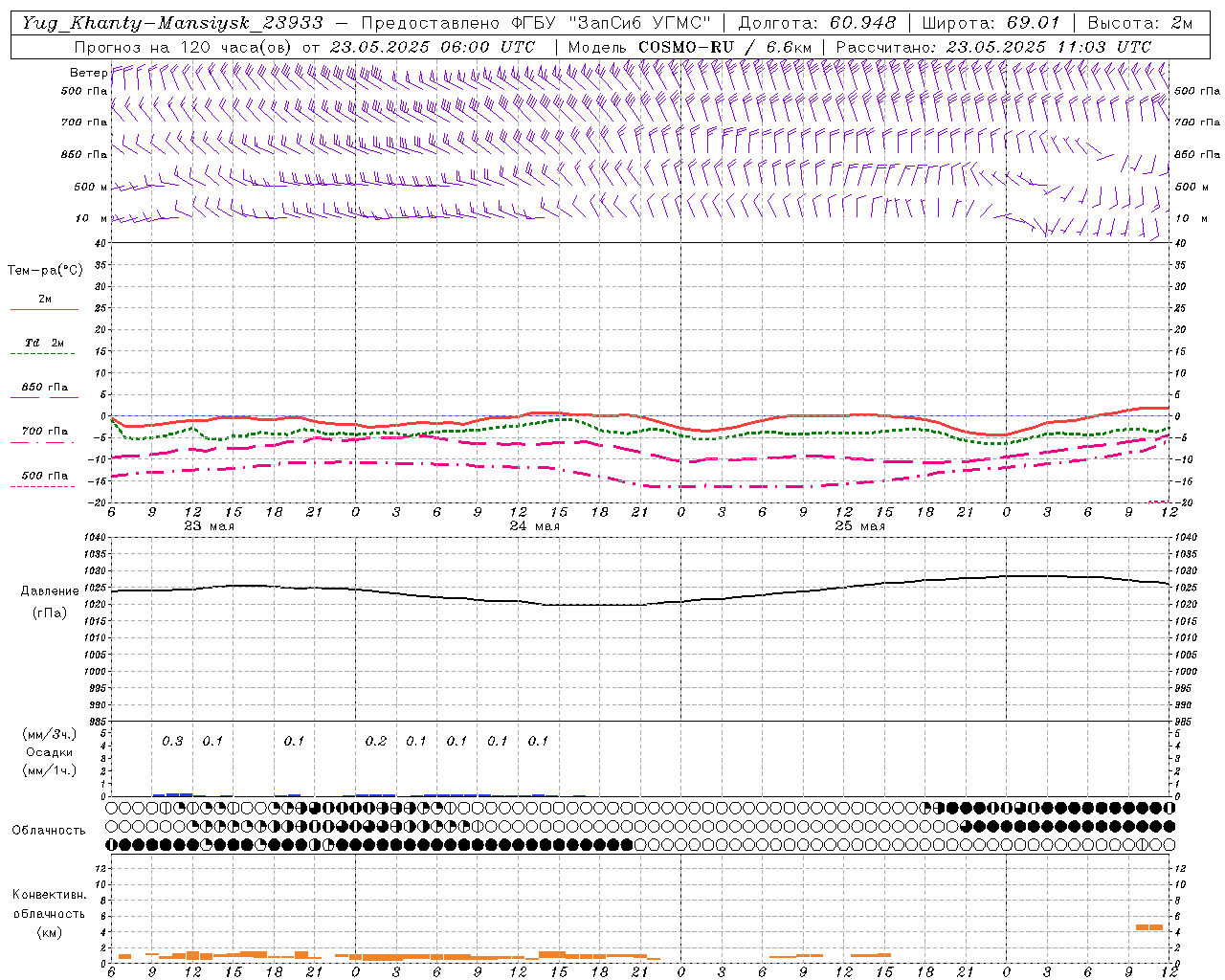Click the Облачность cloud cover label
Image resolution: width=1225 pixels, height=980 pixels.
click(x=49, y=831)
